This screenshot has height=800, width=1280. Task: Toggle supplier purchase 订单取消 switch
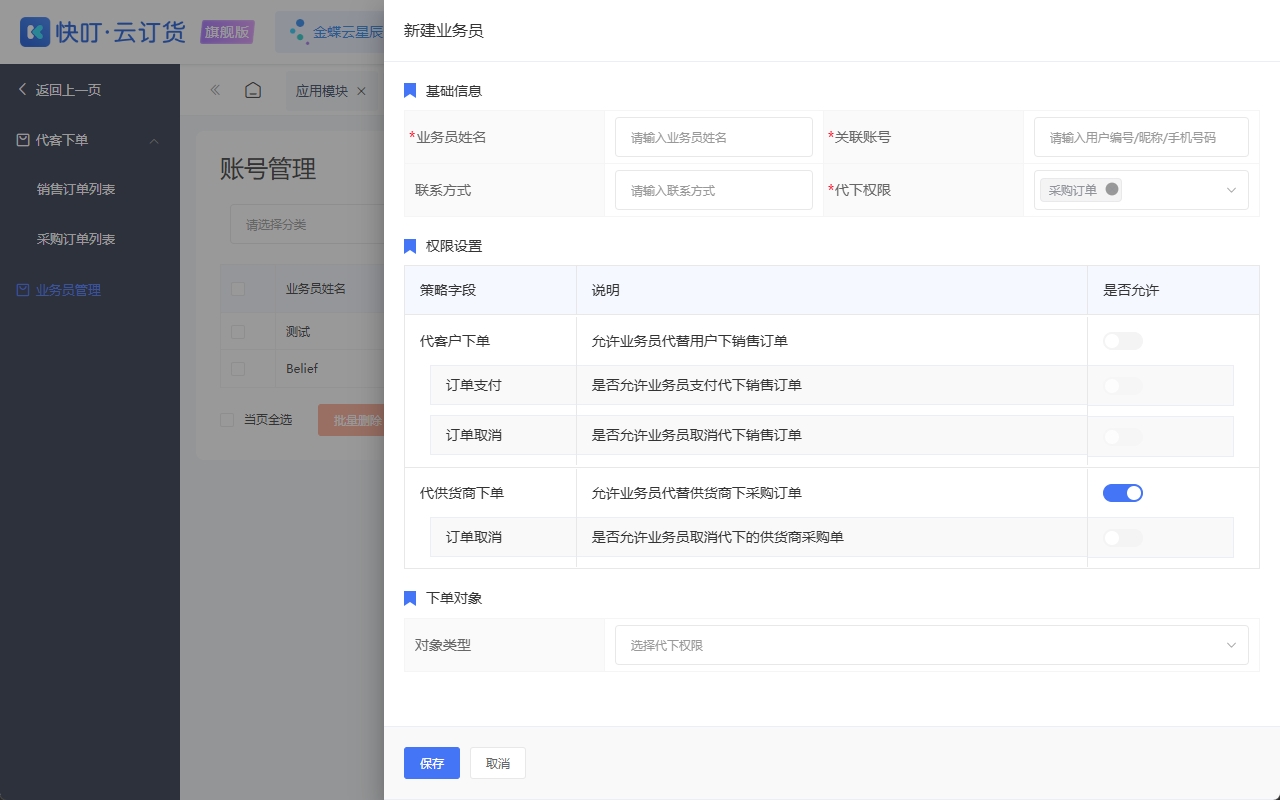(x=1123, y=538)
